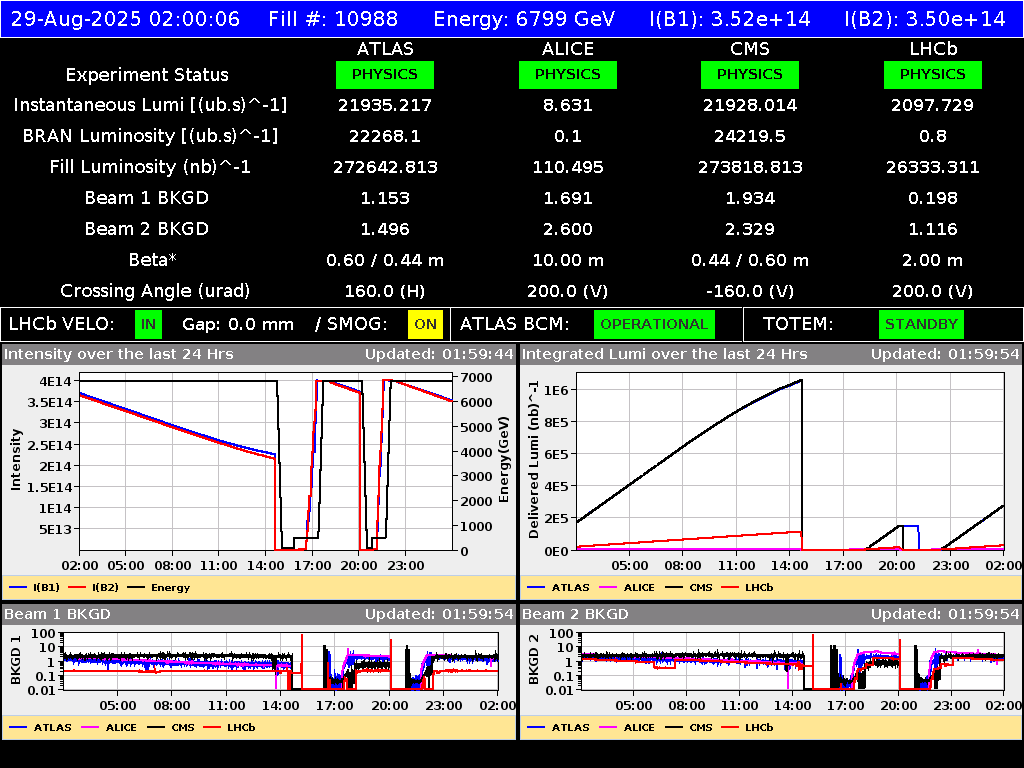Click ALICE legend in Integrated Lumi chart

627,587
